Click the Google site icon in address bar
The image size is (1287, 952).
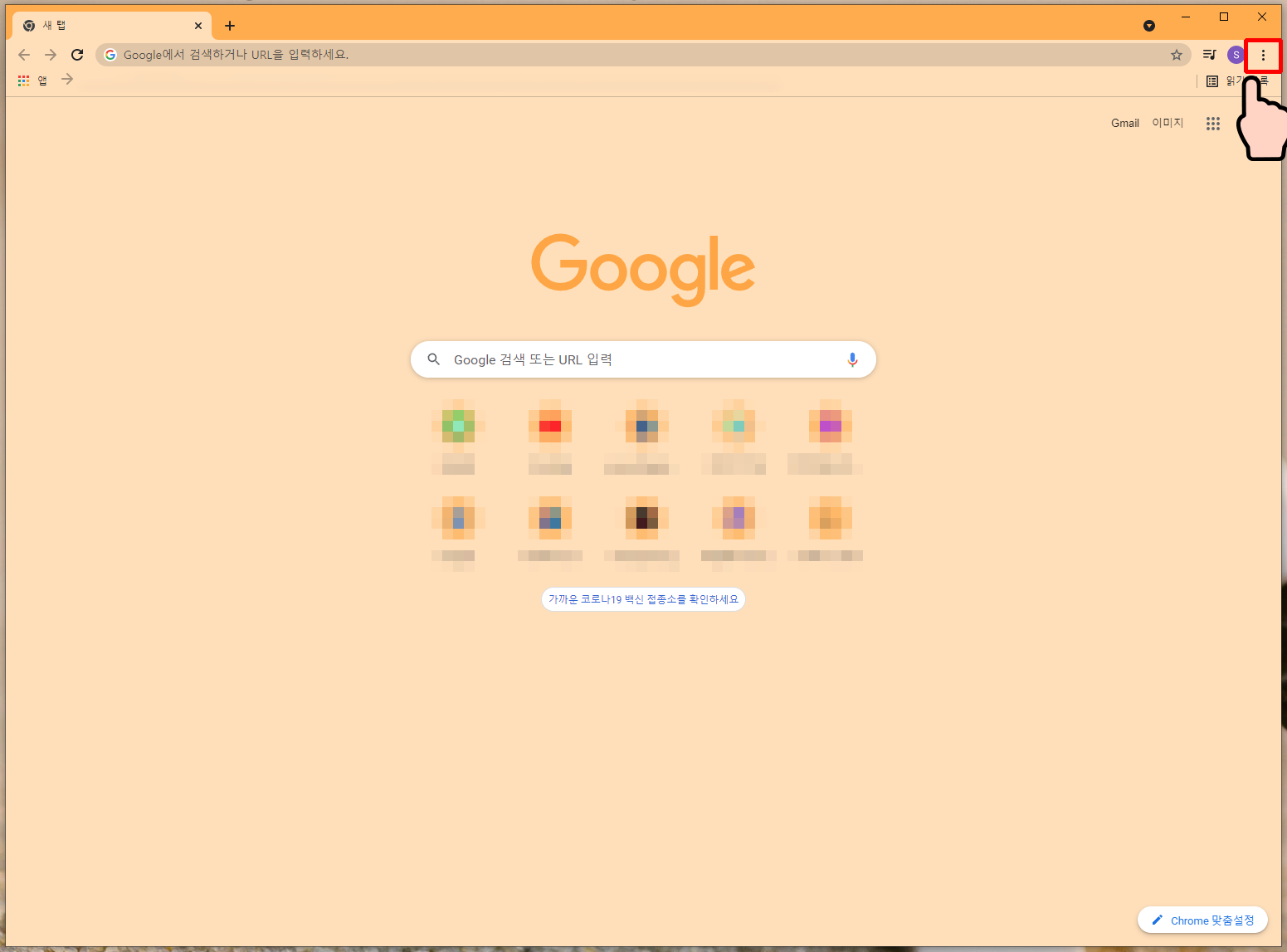(x=110, y=55)
